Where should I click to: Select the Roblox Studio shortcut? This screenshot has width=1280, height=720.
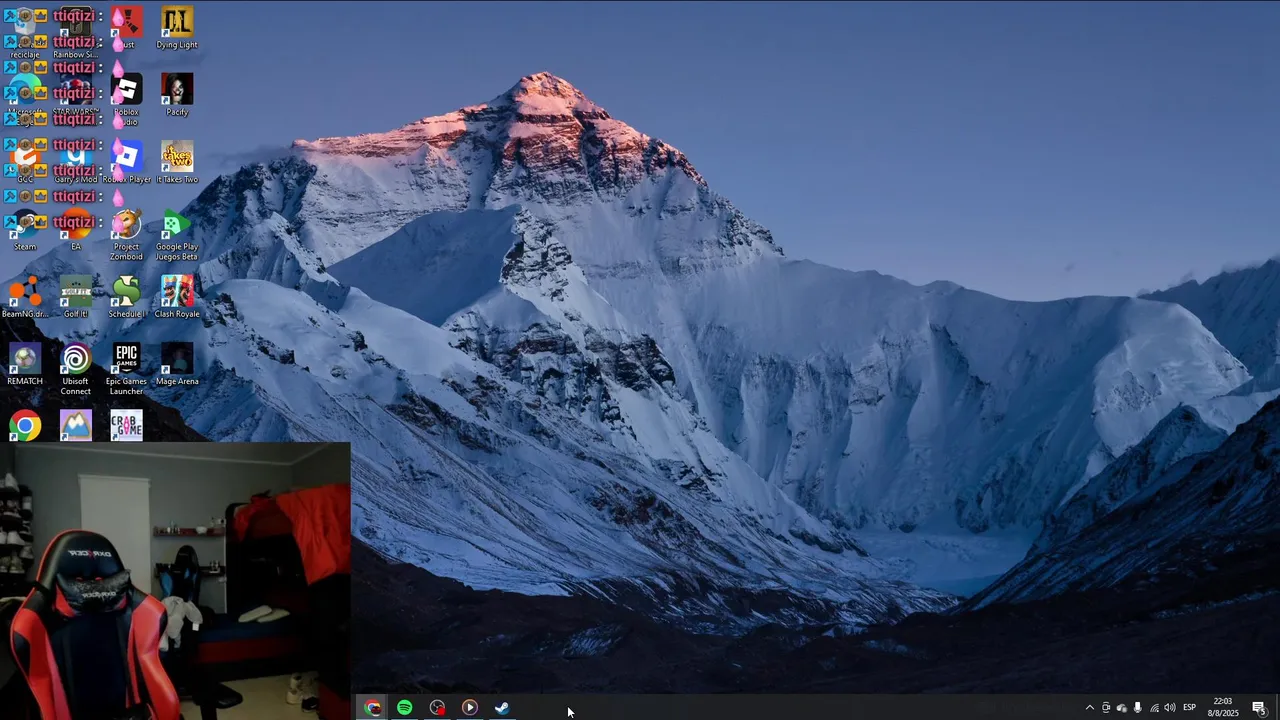126,98
